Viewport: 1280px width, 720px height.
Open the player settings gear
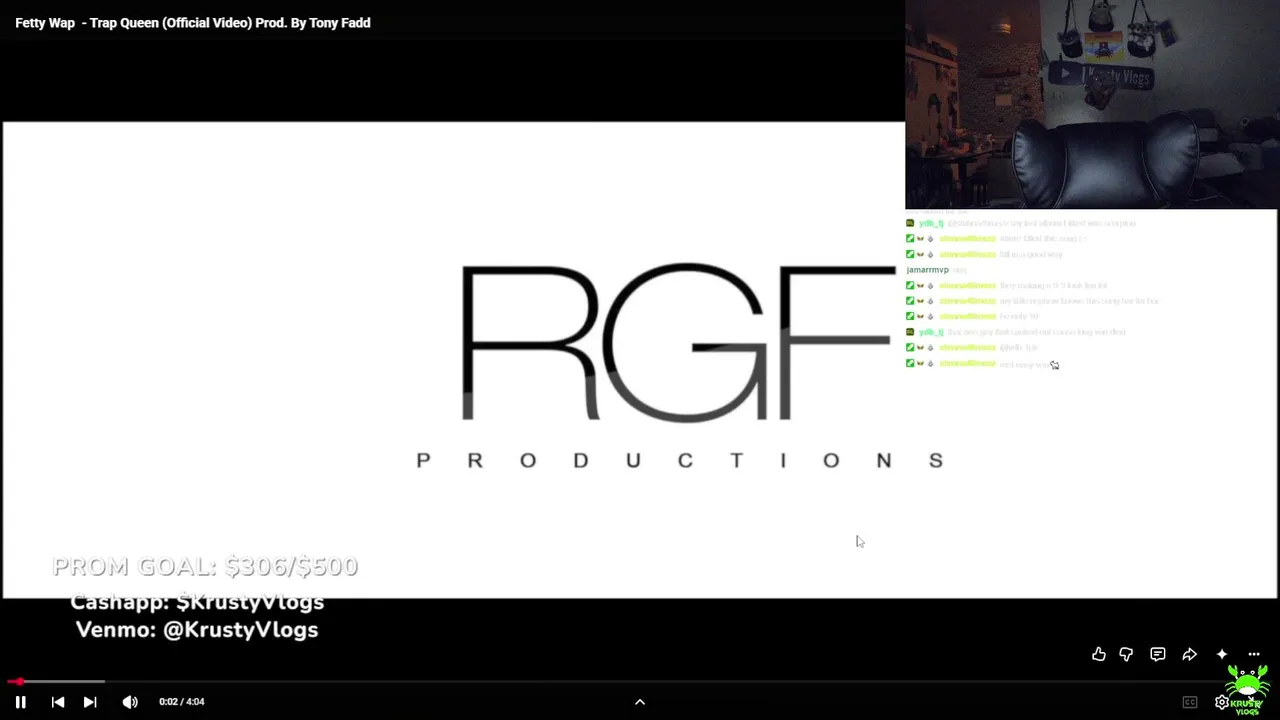[1222, 702]
